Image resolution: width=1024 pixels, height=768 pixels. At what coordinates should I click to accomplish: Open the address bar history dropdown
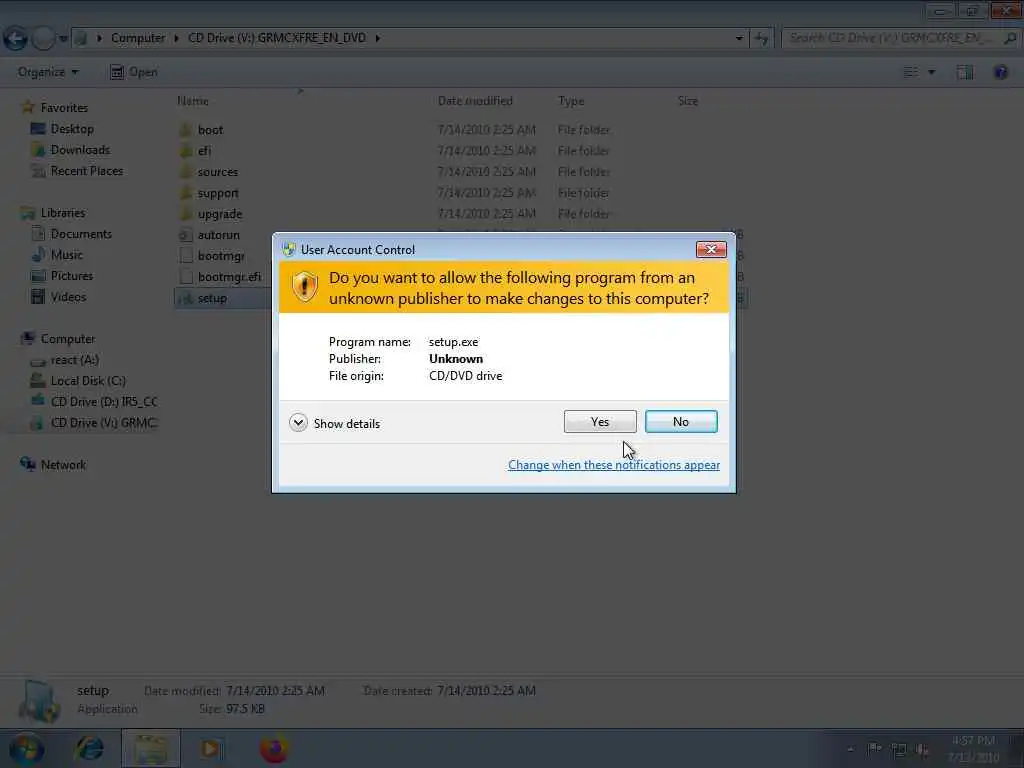(739, 38)
